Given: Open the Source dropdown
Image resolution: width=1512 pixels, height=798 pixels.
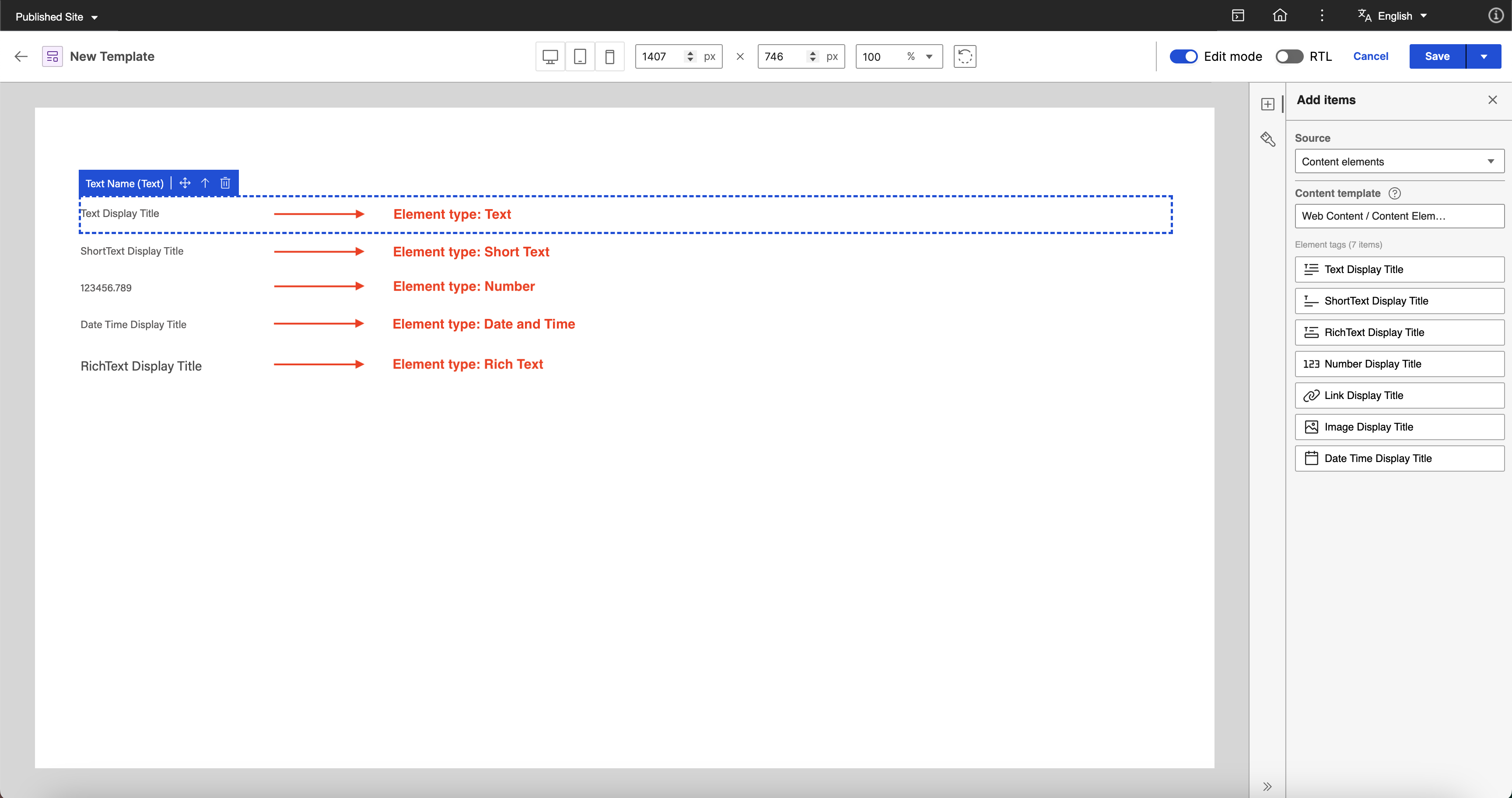Looking at the screenshot, I should click(x=1399, y=161).
